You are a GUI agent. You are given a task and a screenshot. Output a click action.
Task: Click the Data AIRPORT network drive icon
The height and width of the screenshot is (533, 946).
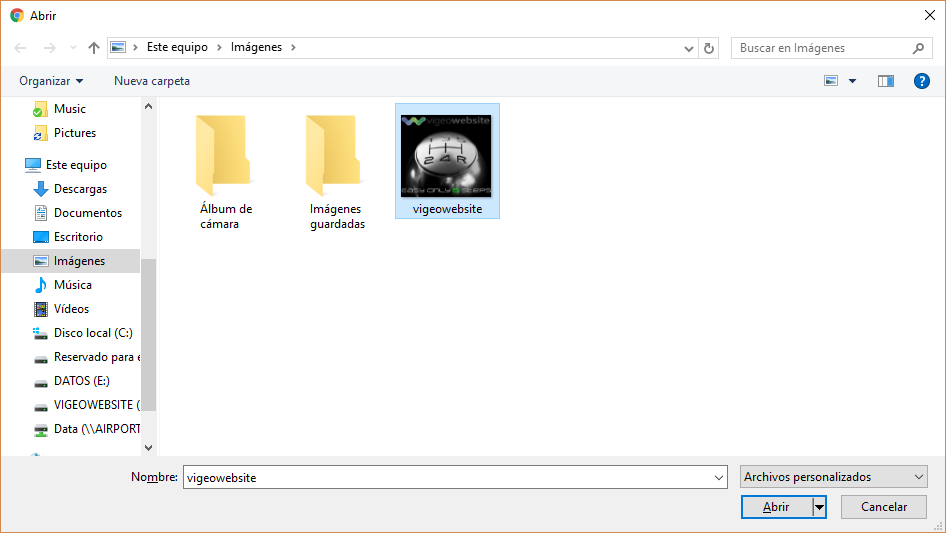(40, 430)
